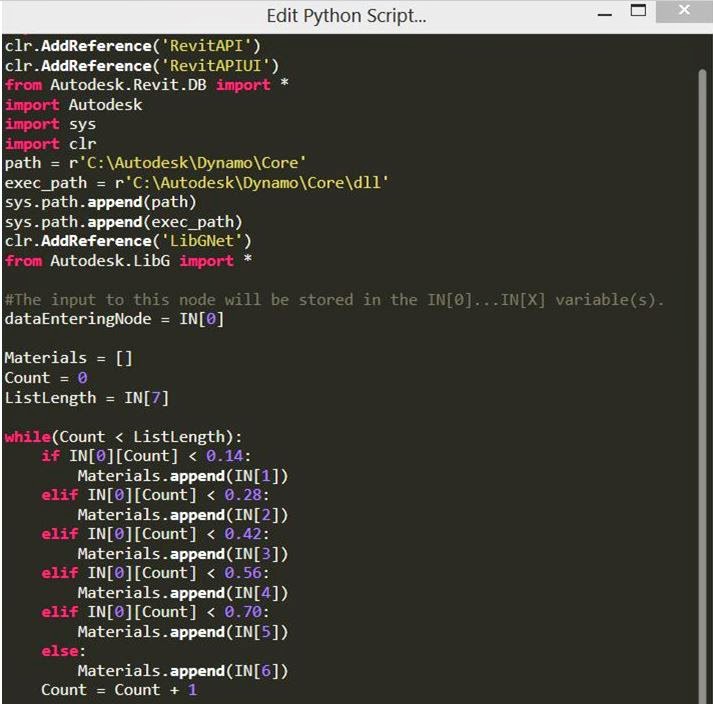Image resolution: width=713 pixels, height=704 pixels.
Task: Click the else: line
Action: click(63, 651)
